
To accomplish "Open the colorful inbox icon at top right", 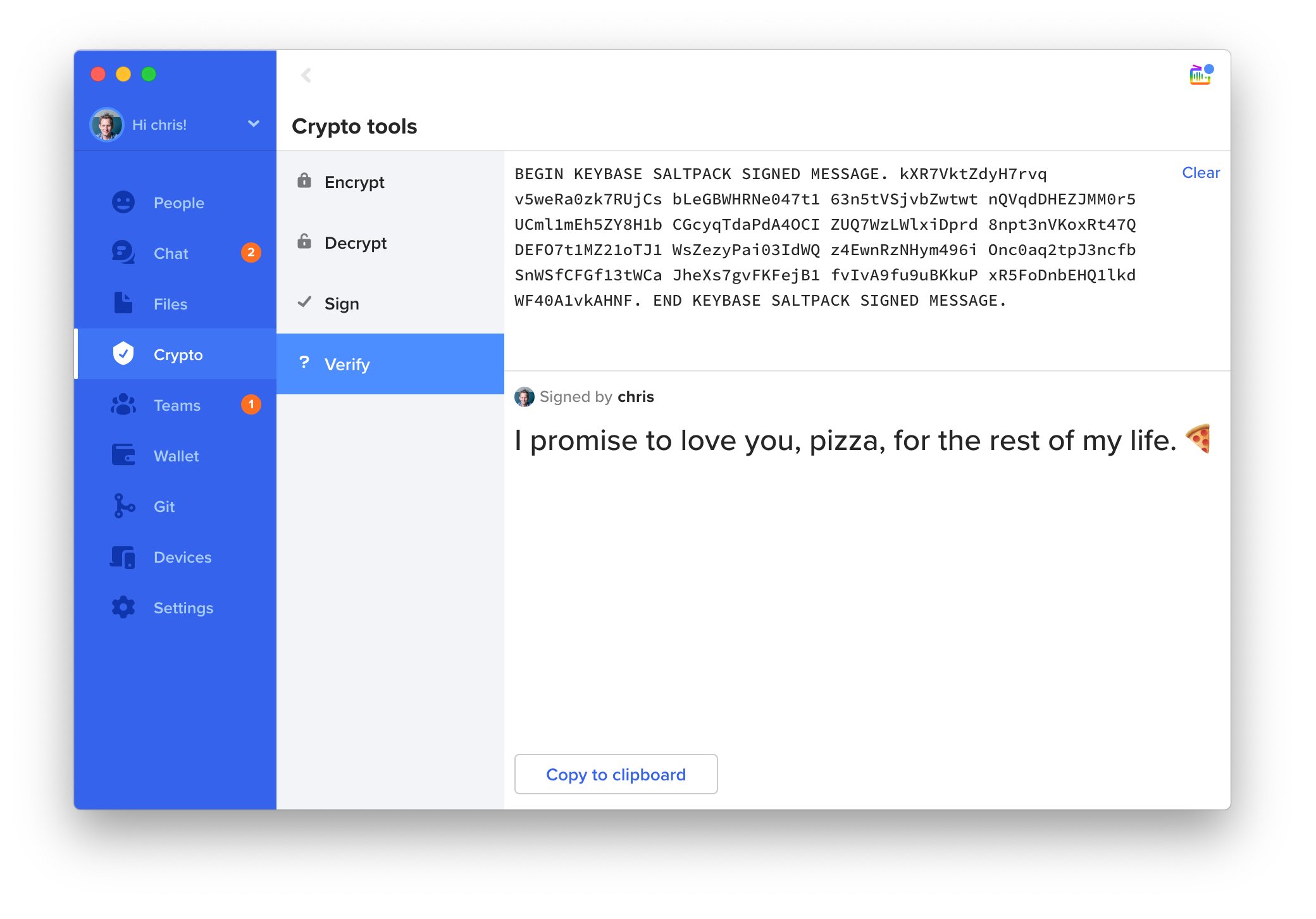I will pyautogui.click(x=1201, y=75).
